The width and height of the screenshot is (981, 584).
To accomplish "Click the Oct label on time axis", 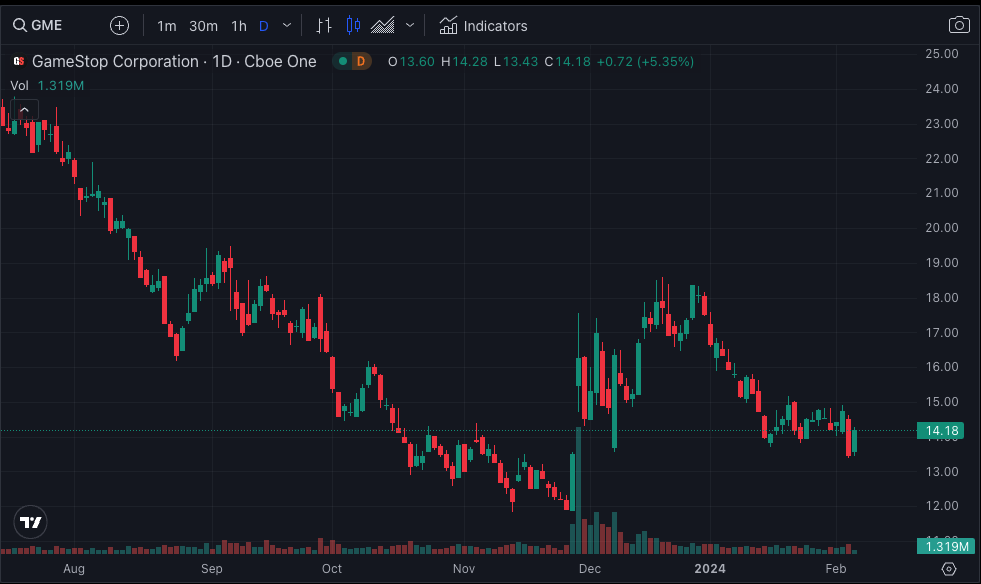I will [332, 568].
